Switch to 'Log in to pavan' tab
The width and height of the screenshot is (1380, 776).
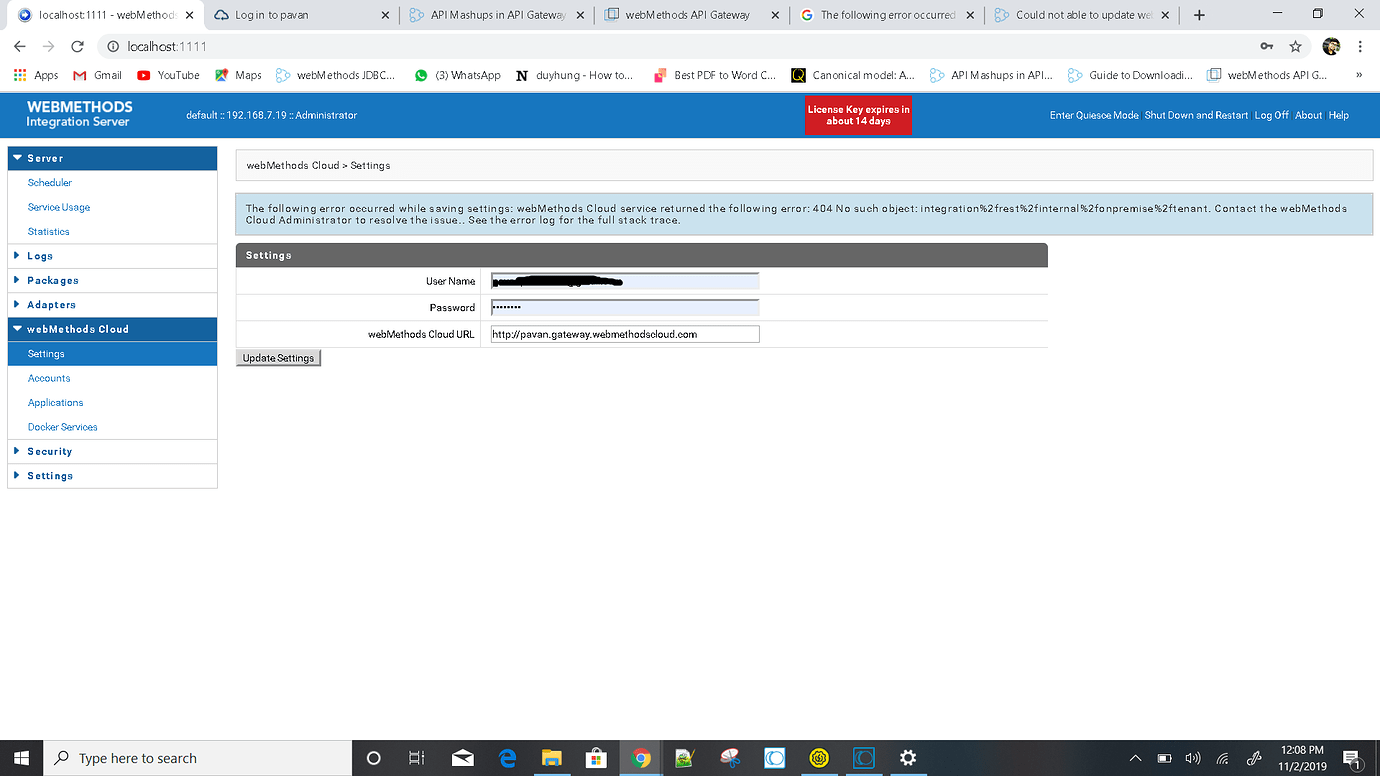coord(302,15)
